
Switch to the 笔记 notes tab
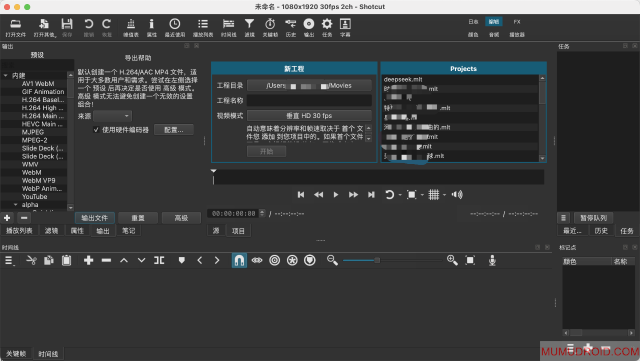[x=128, y=231]
